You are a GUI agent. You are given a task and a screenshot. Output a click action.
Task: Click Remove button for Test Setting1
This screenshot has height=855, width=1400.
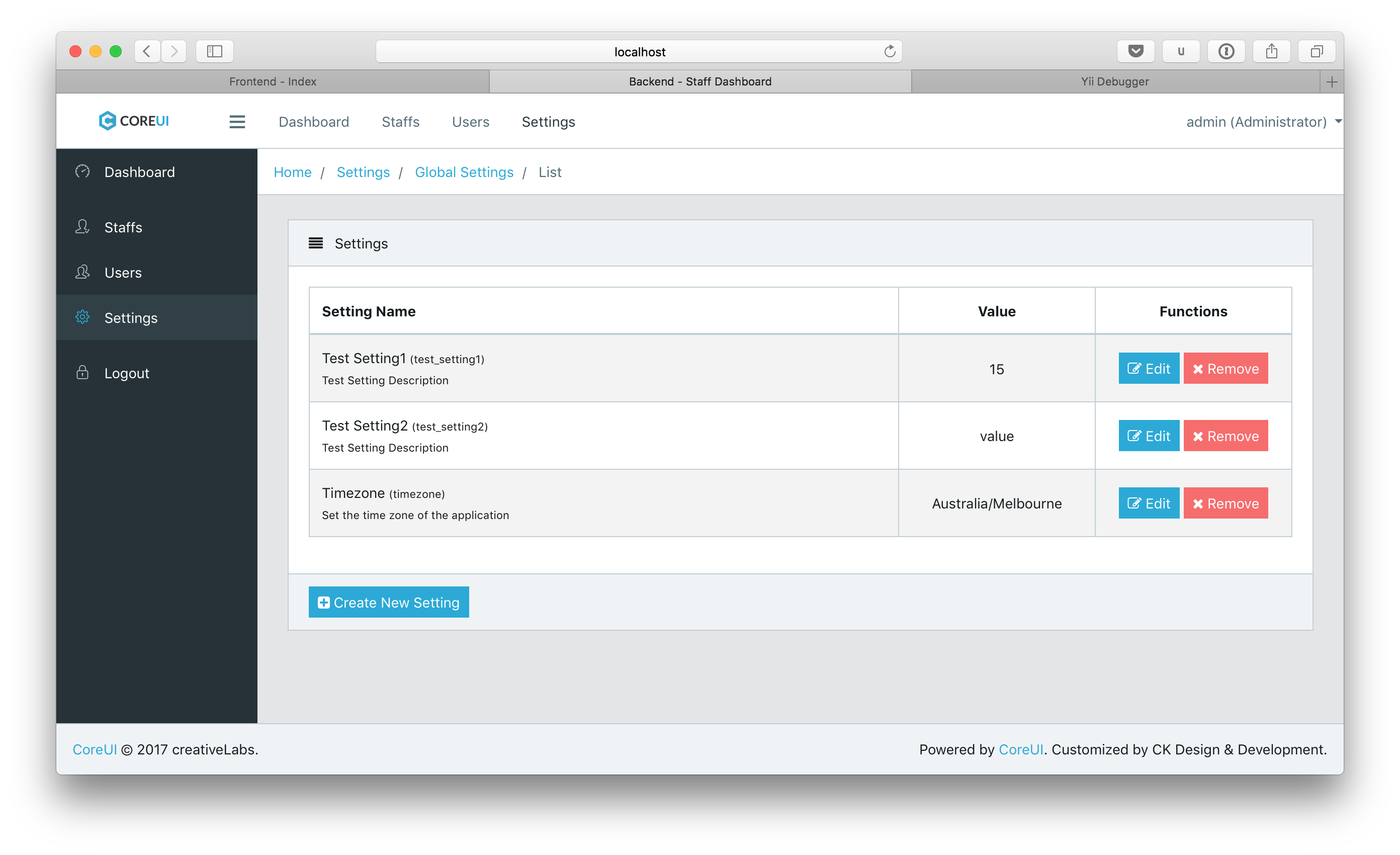[1225, 368]
